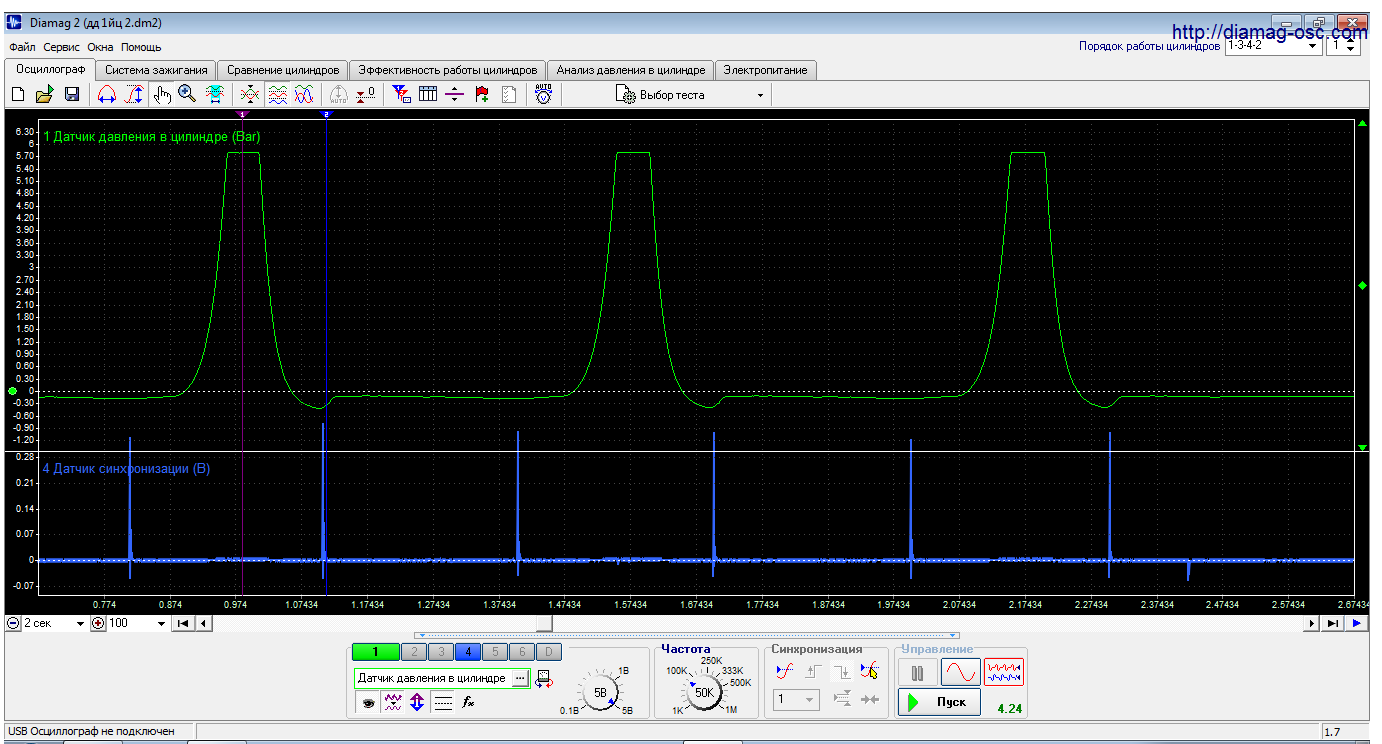Click the minus zoom-out circle button
The width and height of the screenshot is (1382, 744).
point(13,623)
